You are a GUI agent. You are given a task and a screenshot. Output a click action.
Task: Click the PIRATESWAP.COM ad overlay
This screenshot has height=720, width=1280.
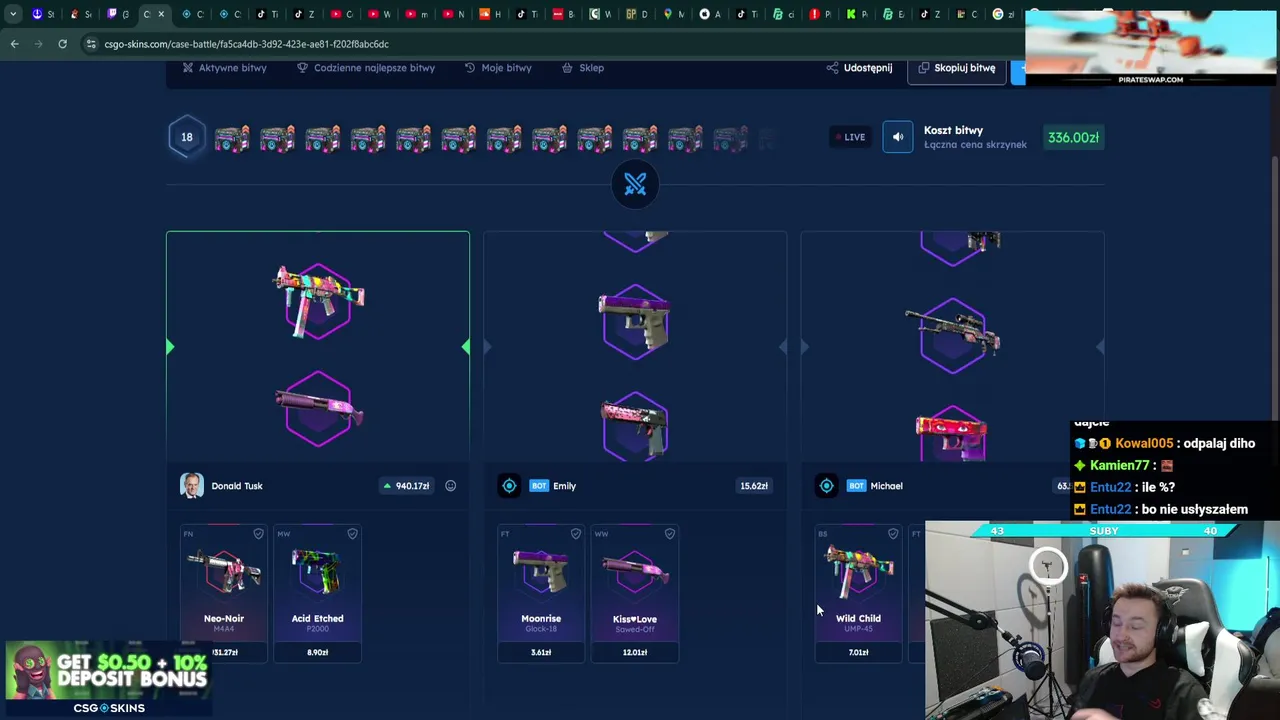[1150, 47]
